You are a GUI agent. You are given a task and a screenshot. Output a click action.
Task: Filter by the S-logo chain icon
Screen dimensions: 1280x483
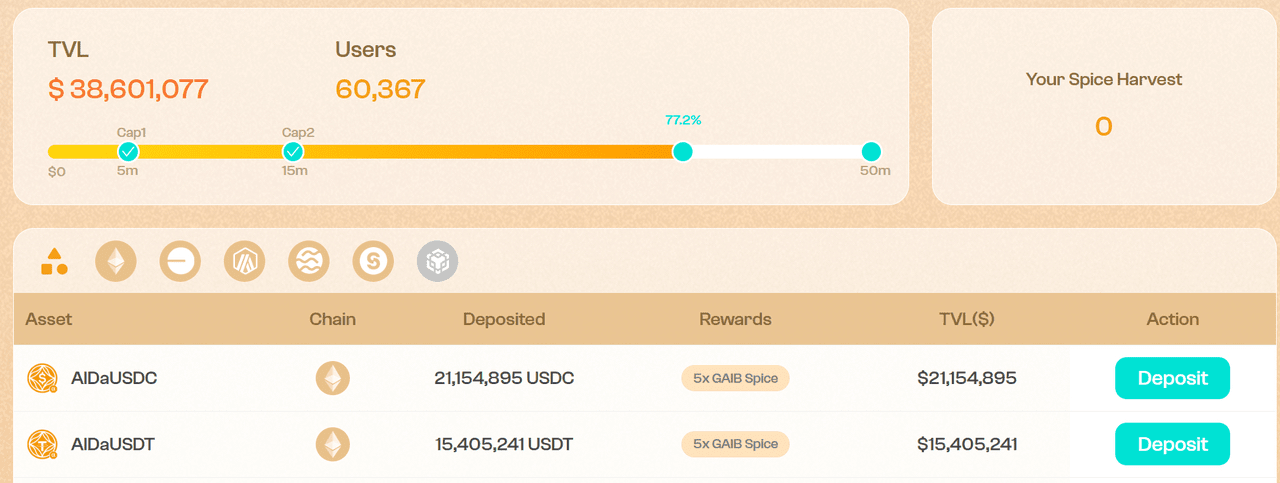pos(373,262)
